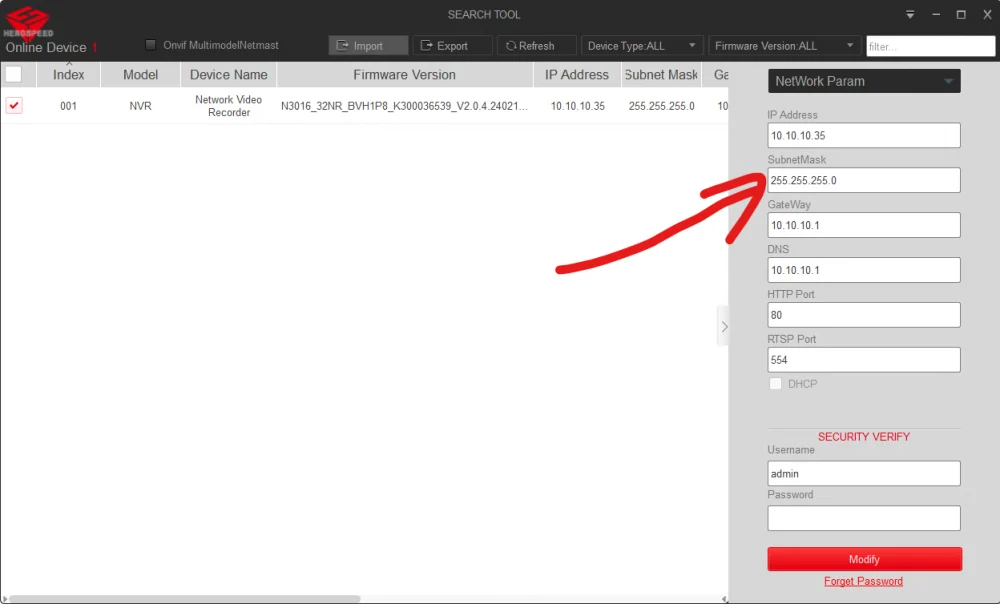Focus the filter search box

pyautogui.click(x=930, y=46)
